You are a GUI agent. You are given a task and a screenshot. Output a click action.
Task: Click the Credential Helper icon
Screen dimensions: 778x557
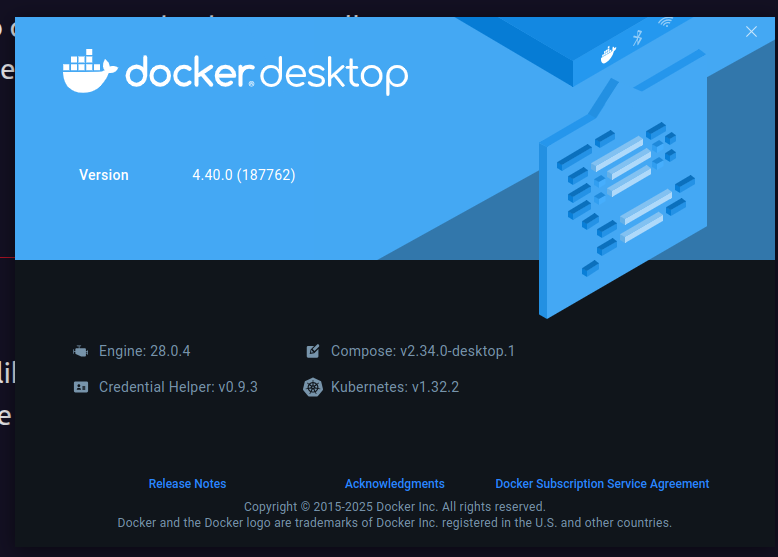tap(81, 387)
